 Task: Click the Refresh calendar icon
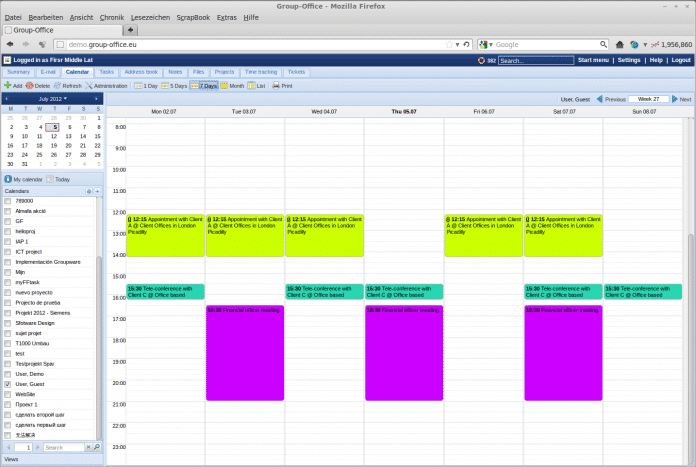(x=58, y=86)
